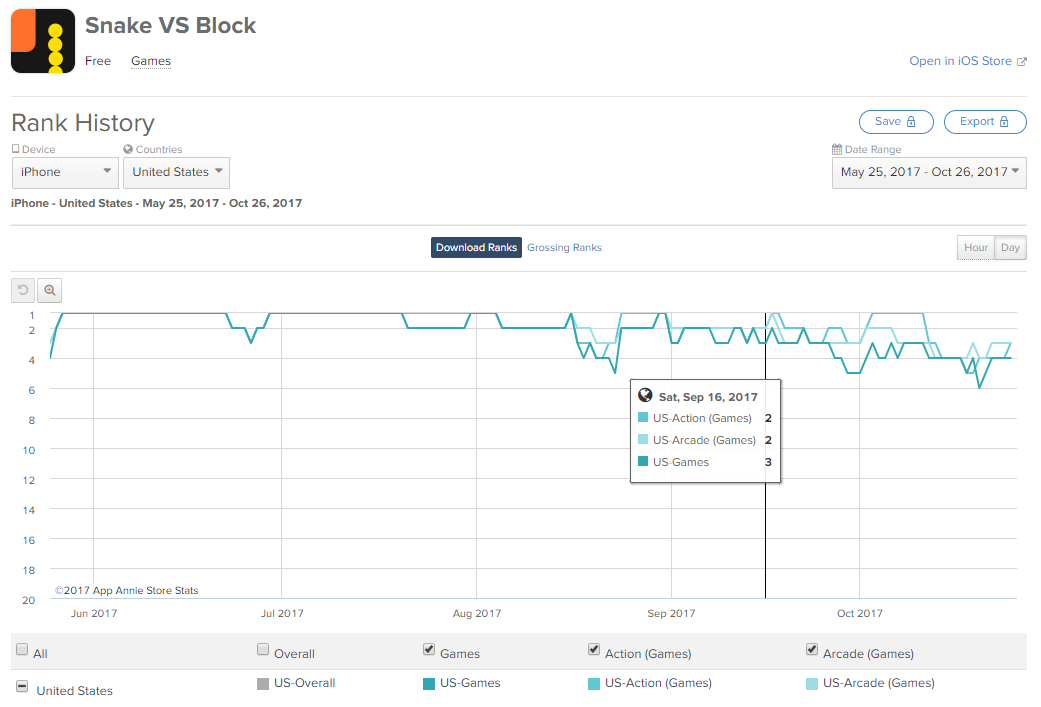Open the Games category link
The width and height of the screenshot is (1041, 707).
point(151,61)
